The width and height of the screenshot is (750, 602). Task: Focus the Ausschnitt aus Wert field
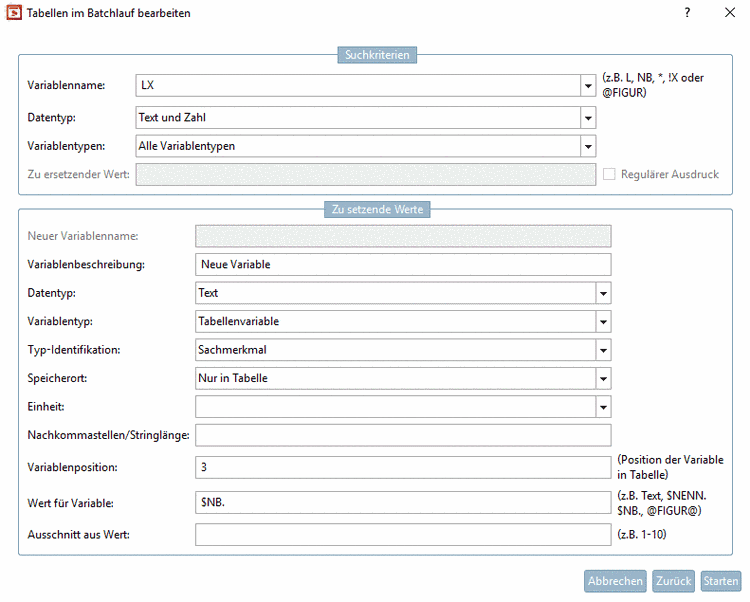coord(402,534)
